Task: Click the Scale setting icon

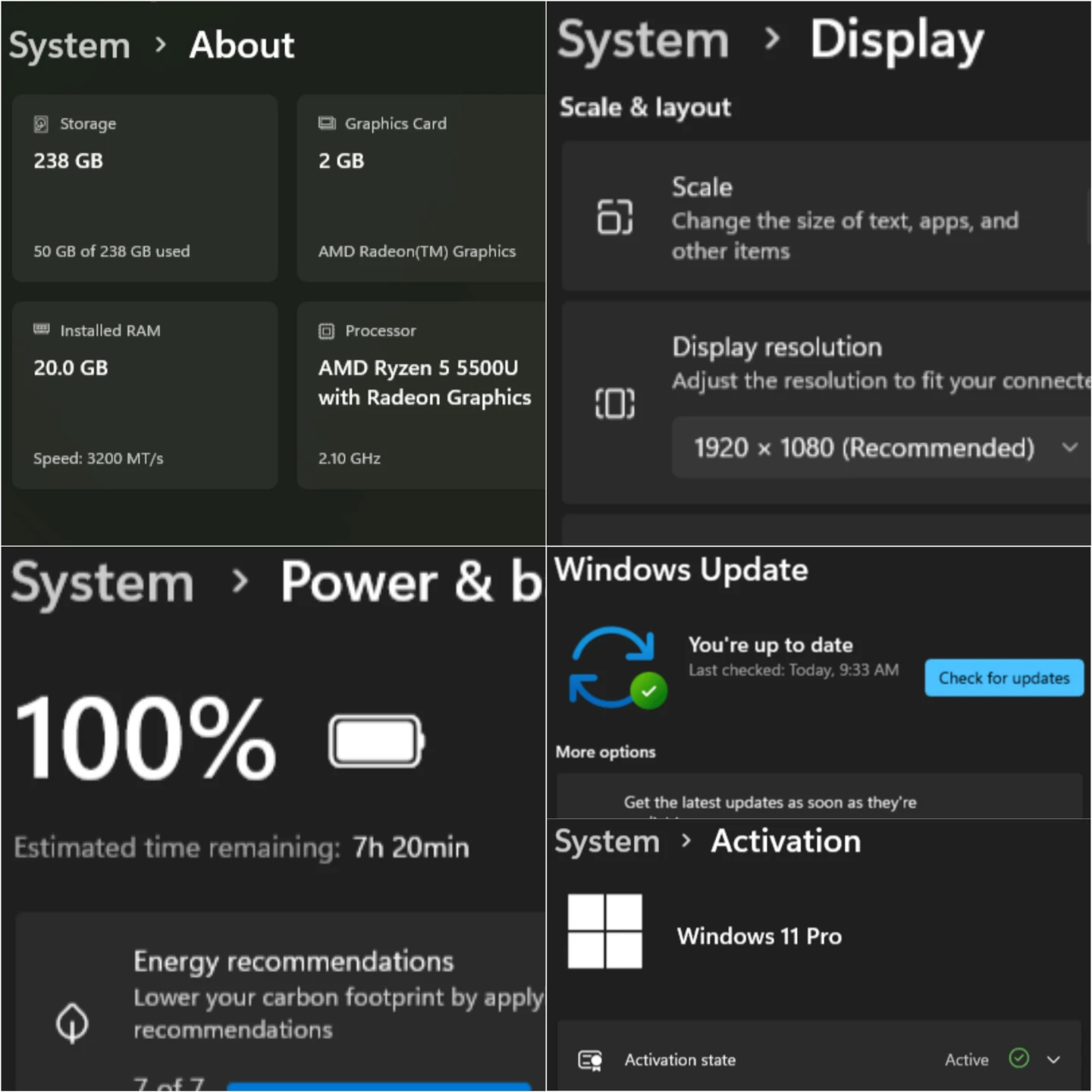Action: pyautogui.click(x=615, y=217)
